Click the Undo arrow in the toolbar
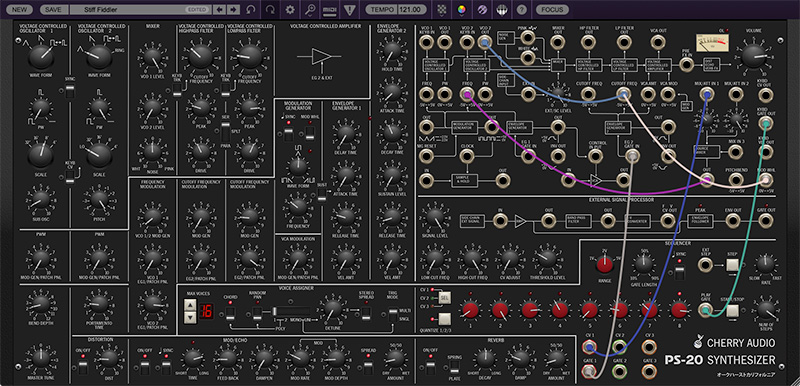Image resolution: width=800 pixels, height=386 pixels. click(x=251, y=9)
